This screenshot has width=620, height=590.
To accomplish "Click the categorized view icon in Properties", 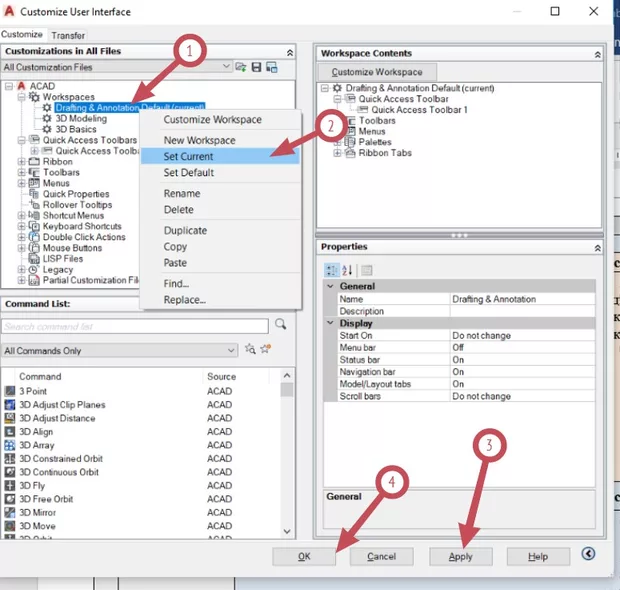I will (332, 270).
